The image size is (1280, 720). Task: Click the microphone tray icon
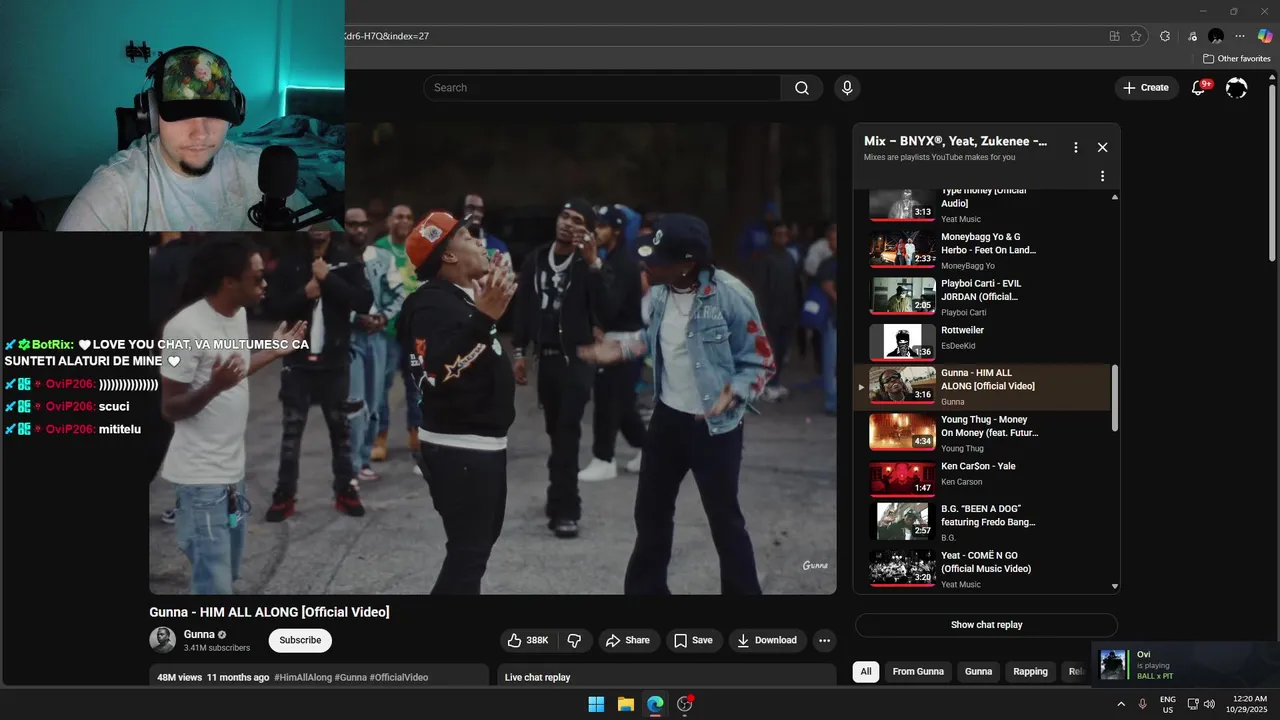(1143, 704)
